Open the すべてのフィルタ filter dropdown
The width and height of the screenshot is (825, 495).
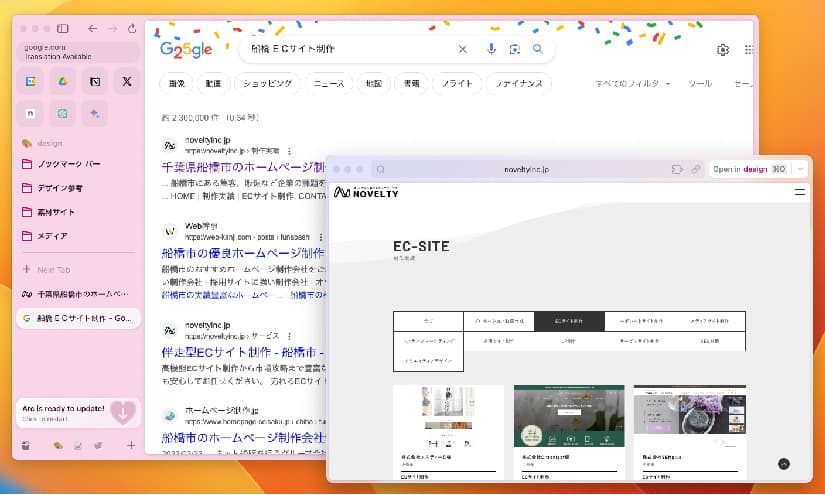pos(632,84)
